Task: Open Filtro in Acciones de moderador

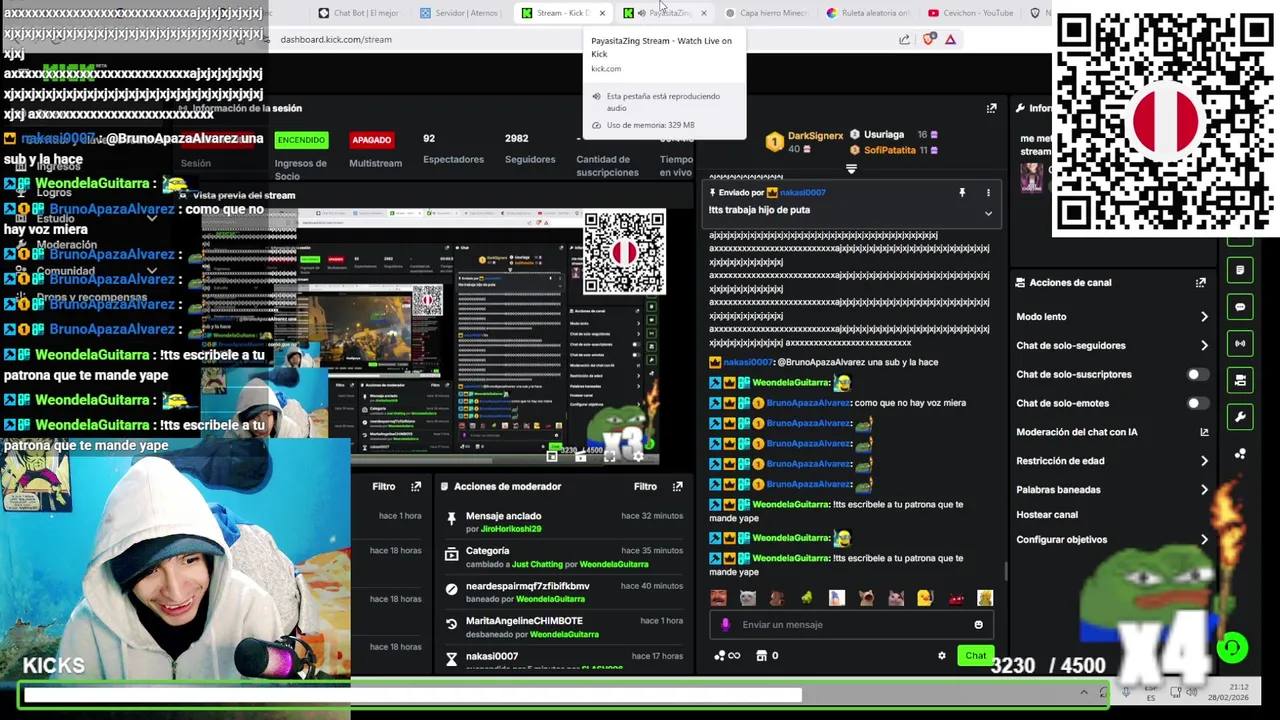Action: (645, 486)
